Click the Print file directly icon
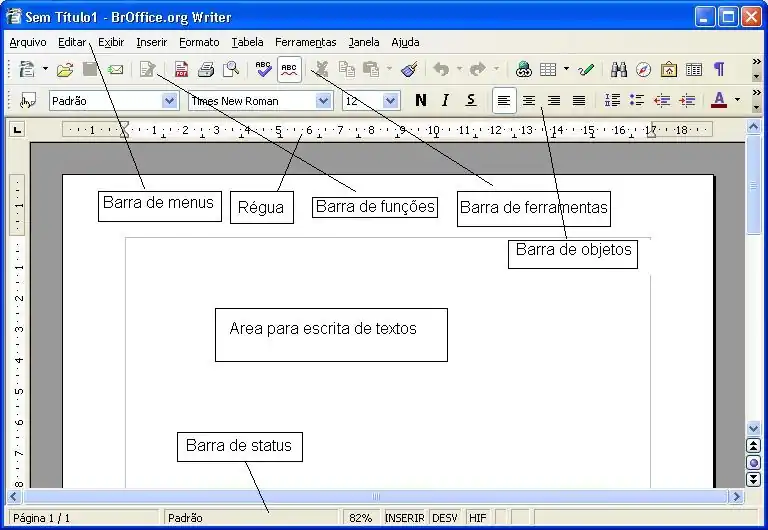 click(206, 69)
